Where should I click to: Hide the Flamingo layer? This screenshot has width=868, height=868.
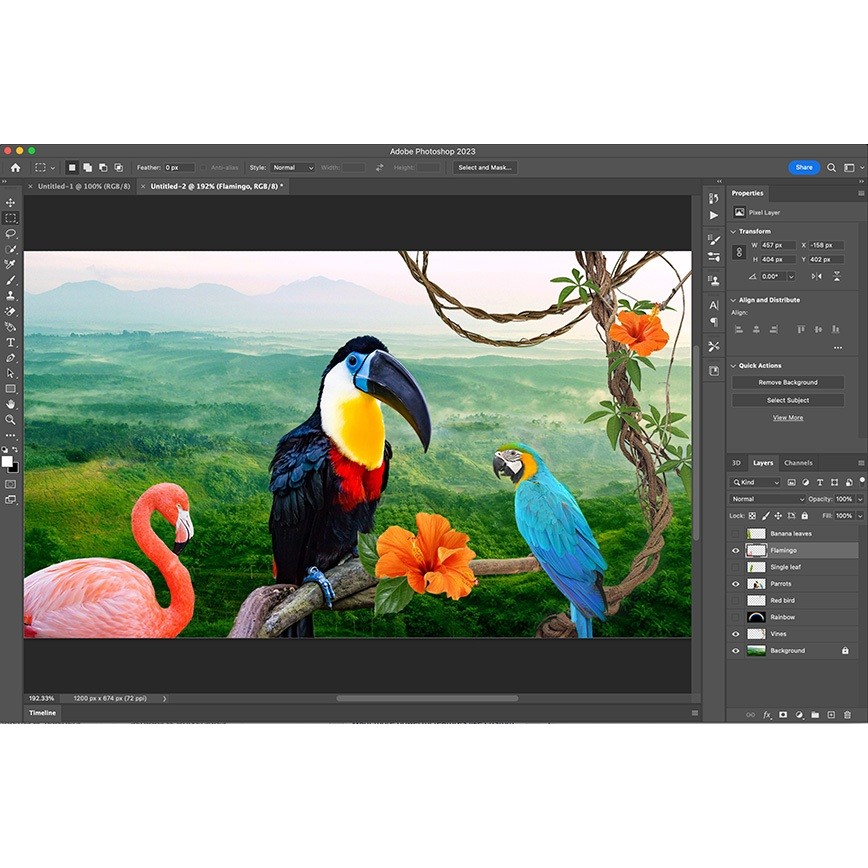(737, 550)
